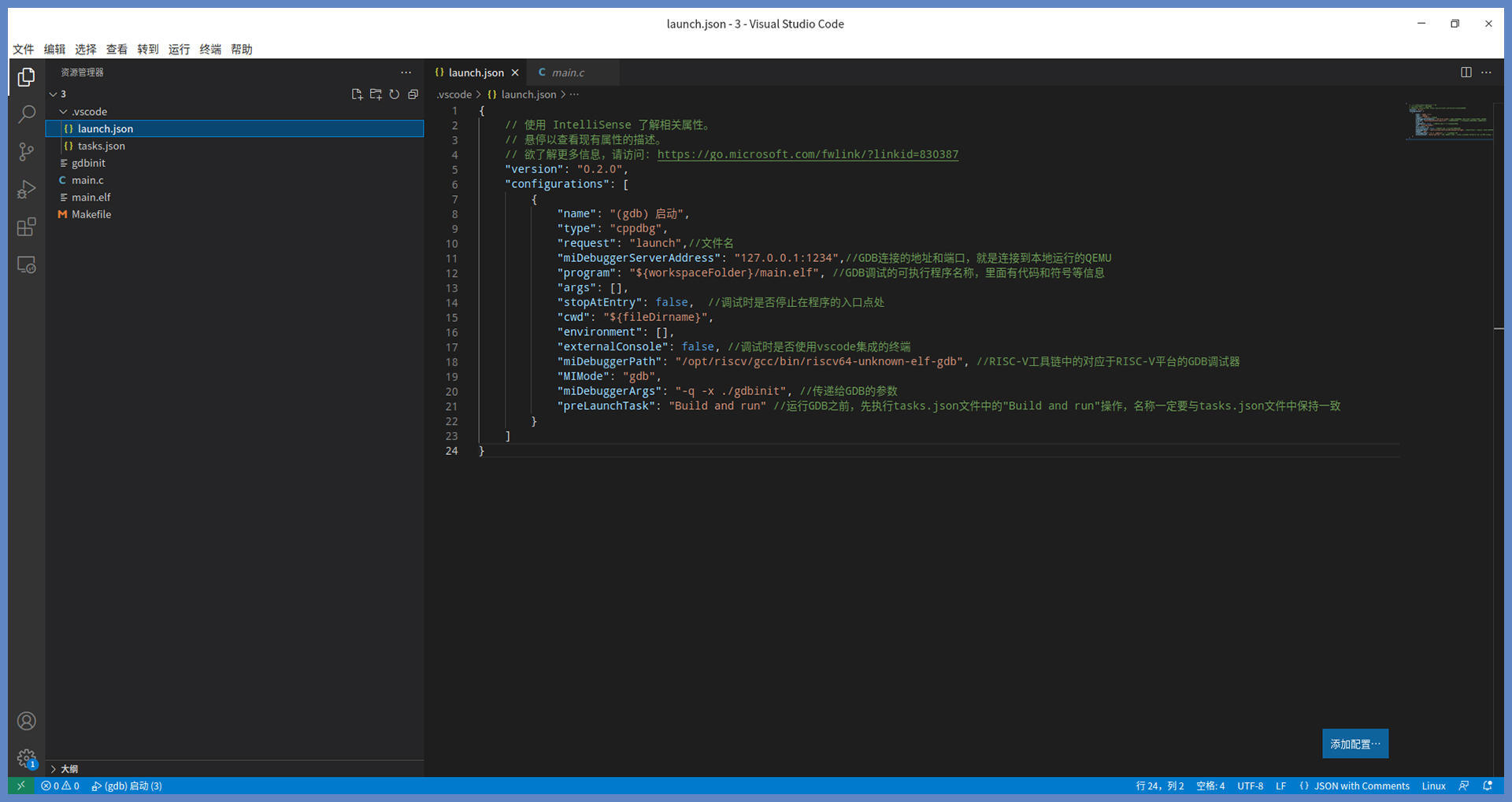Collapse all folders in explorer
1512x802 pixels.
click(413, 94)
